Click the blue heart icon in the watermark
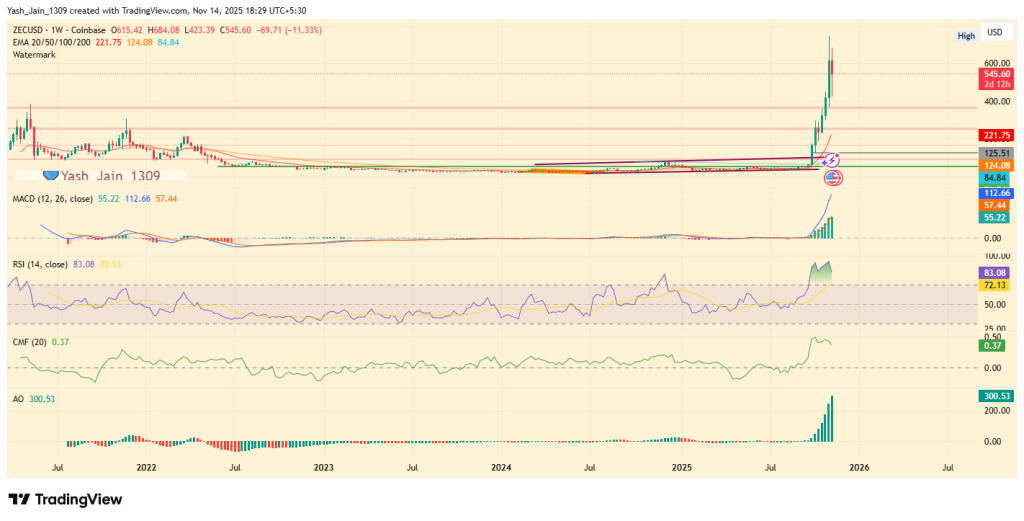 53,175
